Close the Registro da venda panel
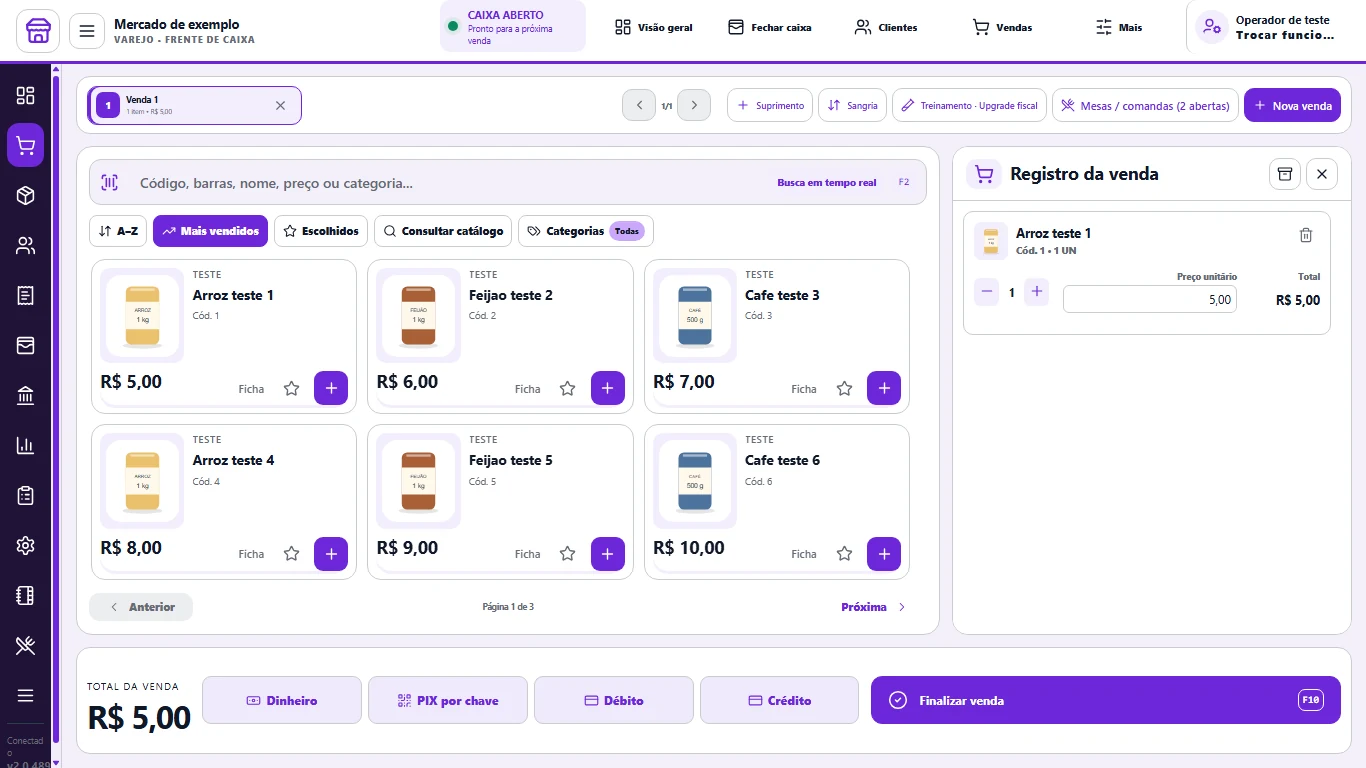1366x768 pixels. (1321, 174)
